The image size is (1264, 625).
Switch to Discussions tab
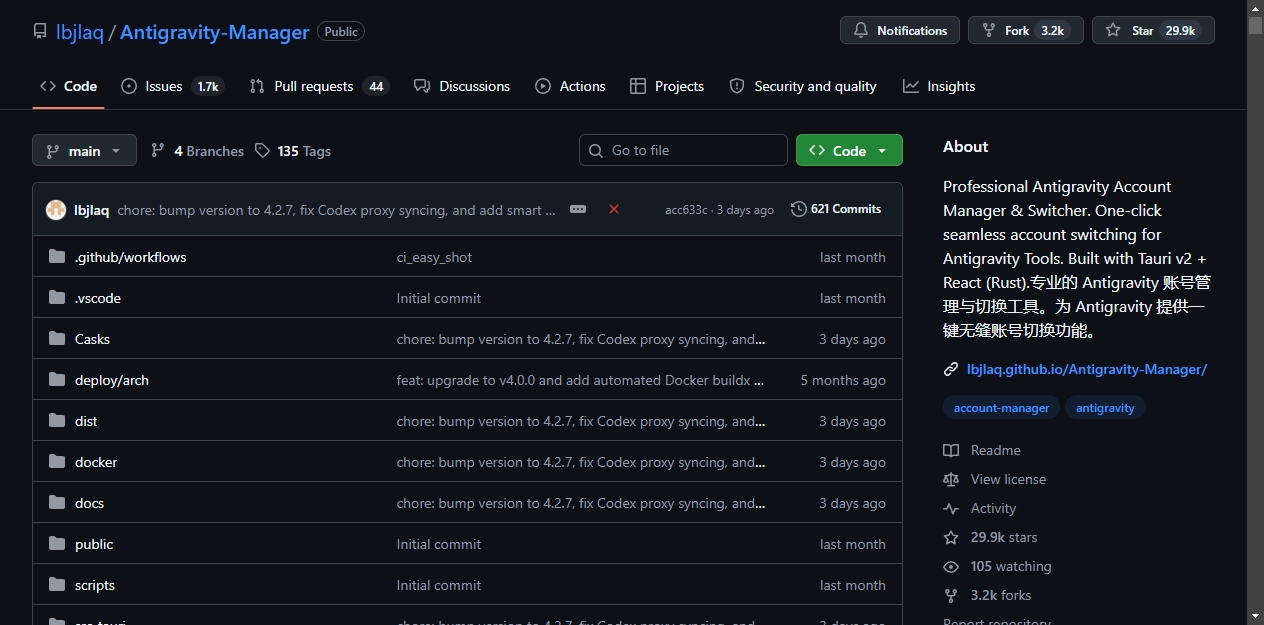(462, 86)
